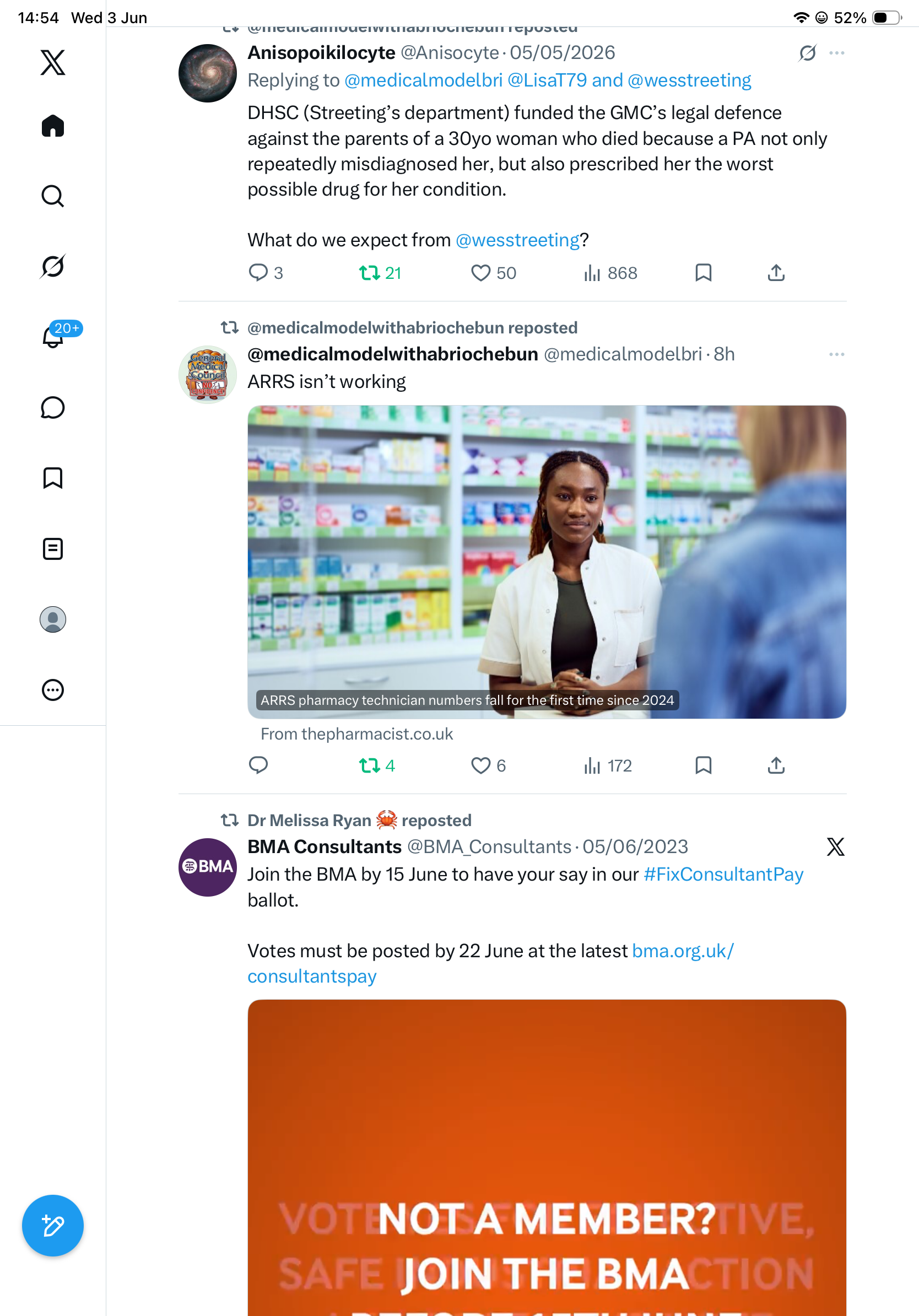Viewport: 919px width, 1316px height.
Task: Go to Home in sidebar
Action: (53, 126)
